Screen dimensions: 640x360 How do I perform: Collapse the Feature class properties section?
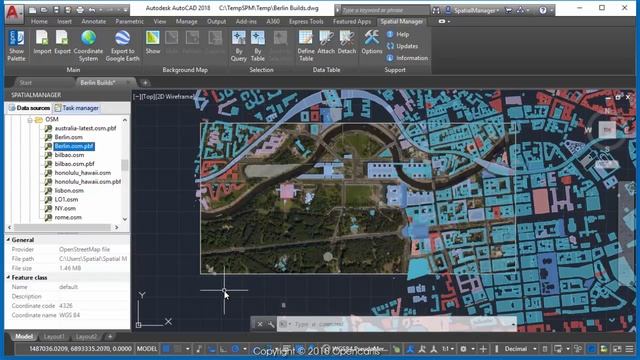8,277
